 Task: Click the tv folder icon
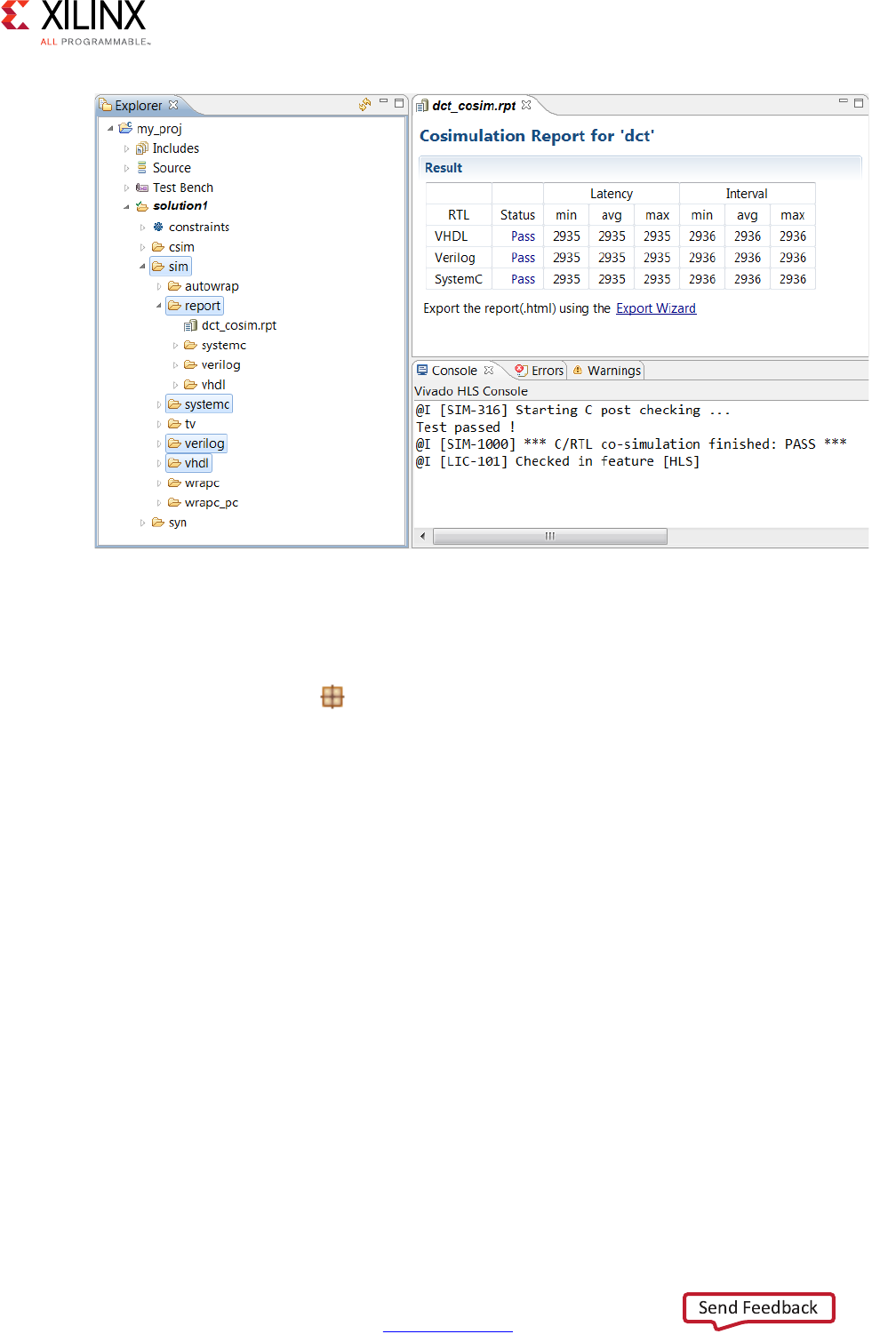point(174,424)
